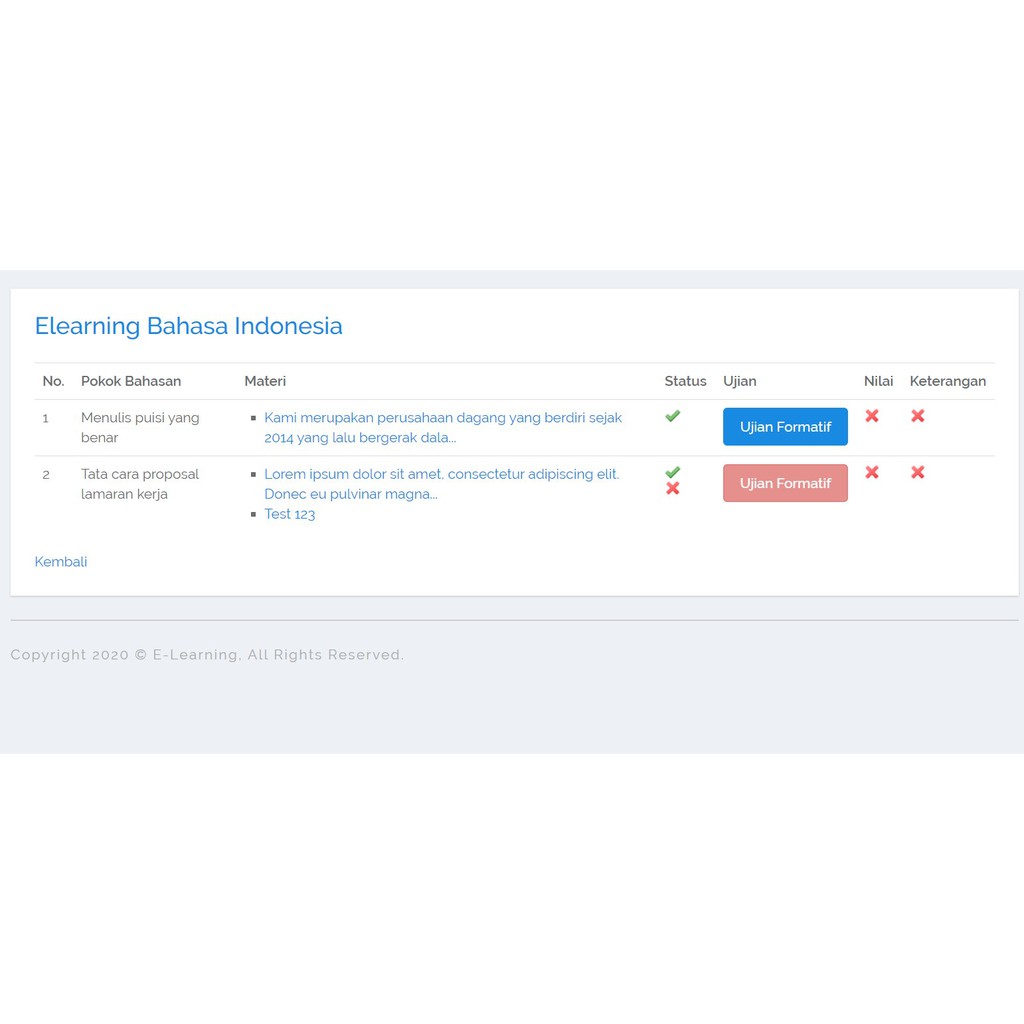Click green checkmark in row 1 Status
Image resolution: width=1024 pixels, height=1024 pixels.
point(672,416)
